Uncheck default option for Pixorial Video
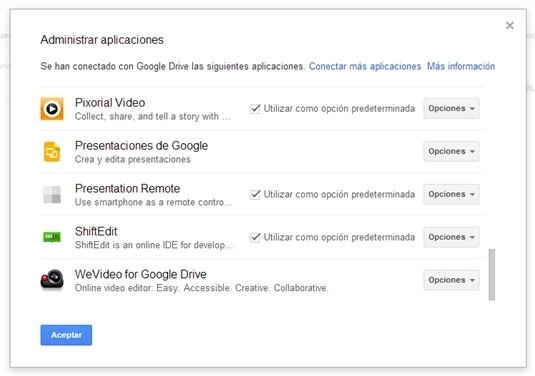 coord(255,109)
